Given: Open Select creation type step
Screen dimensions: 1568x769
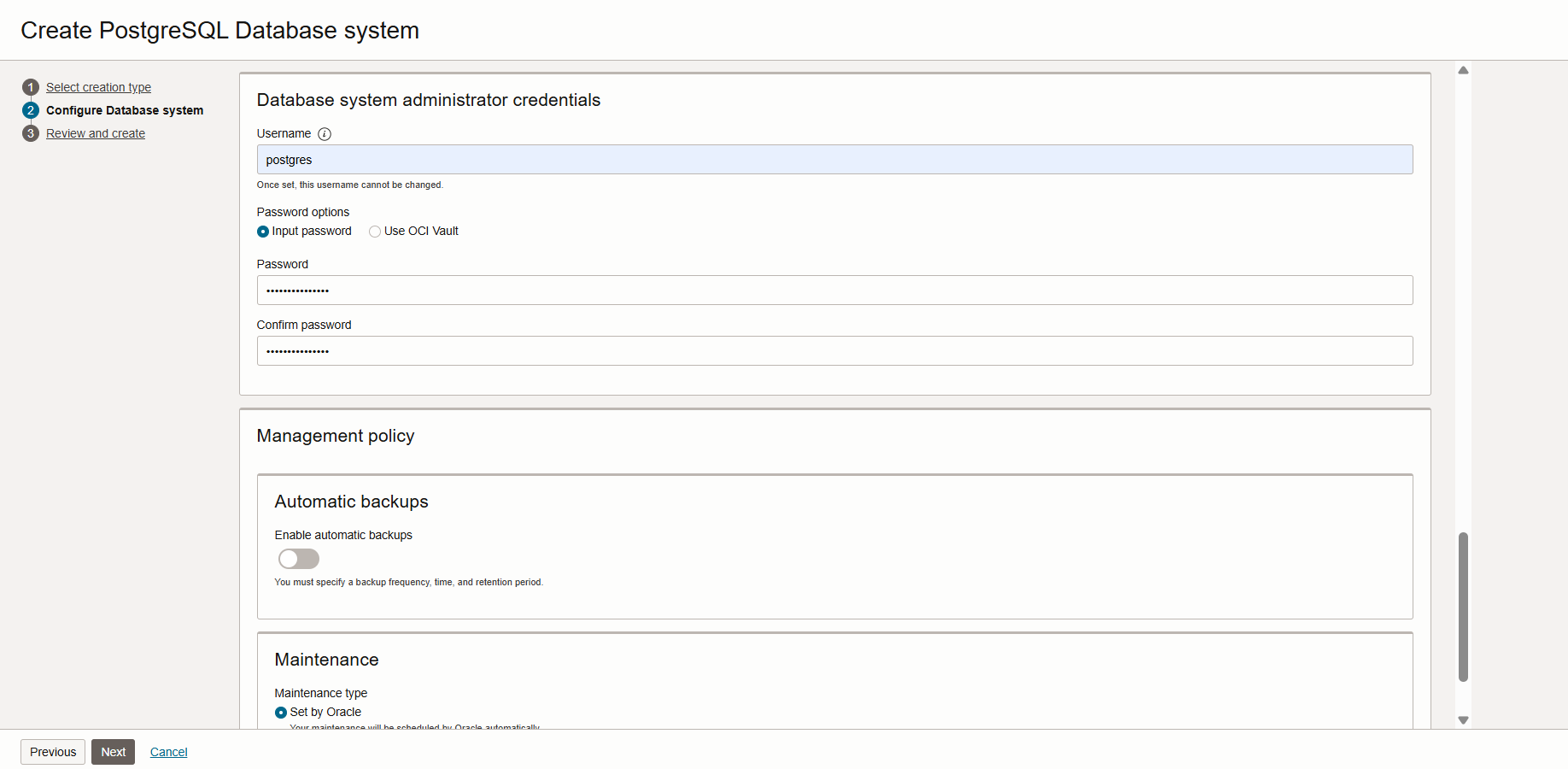Looking at the screenshot, I should point(98,87).
